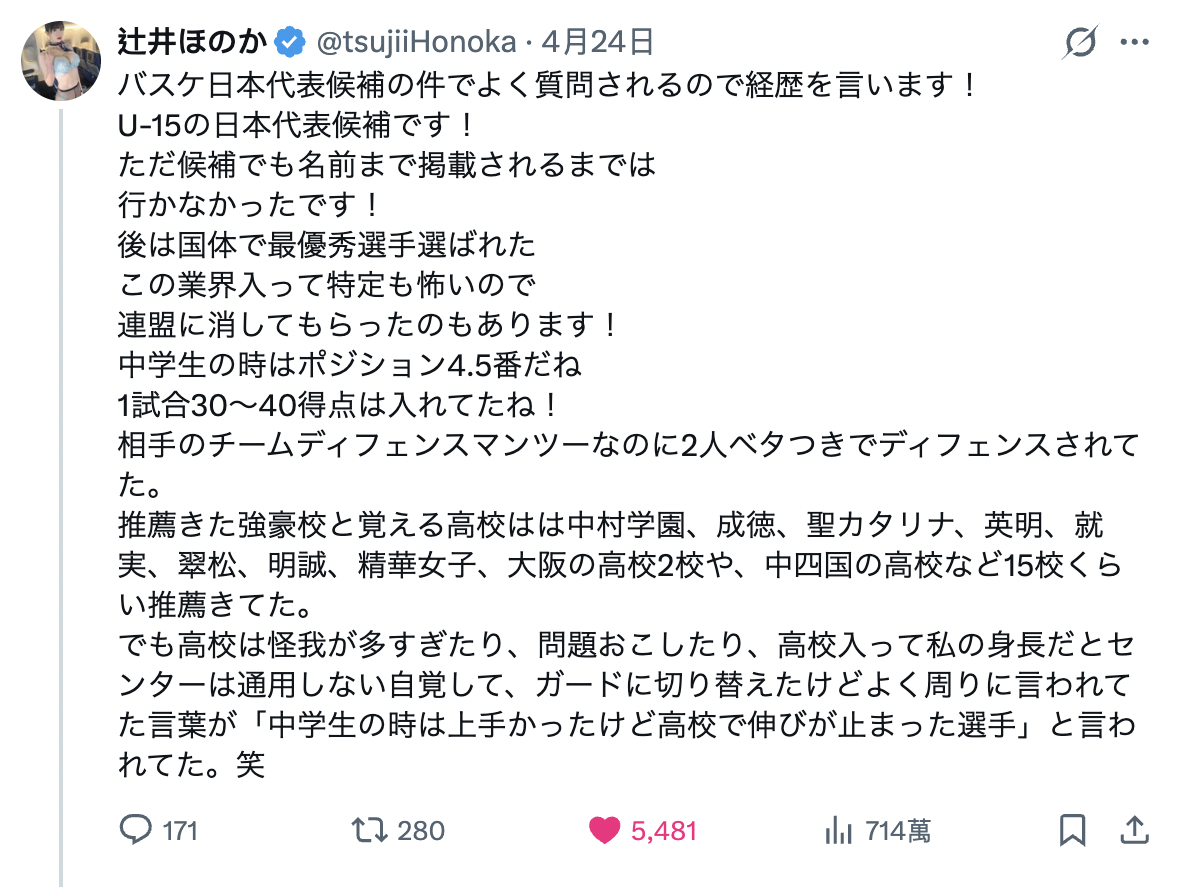Click the final tweet line ending with 笑
The width and height of the screenshot is (1178, 888).
(190, 766)
